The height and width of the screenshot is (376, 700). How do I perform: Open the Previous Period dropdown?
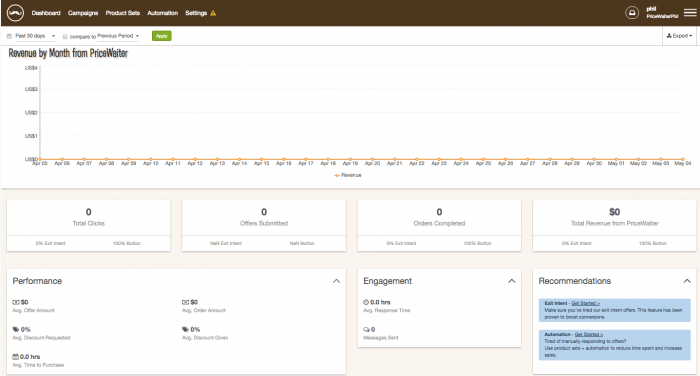pos(118,36)
